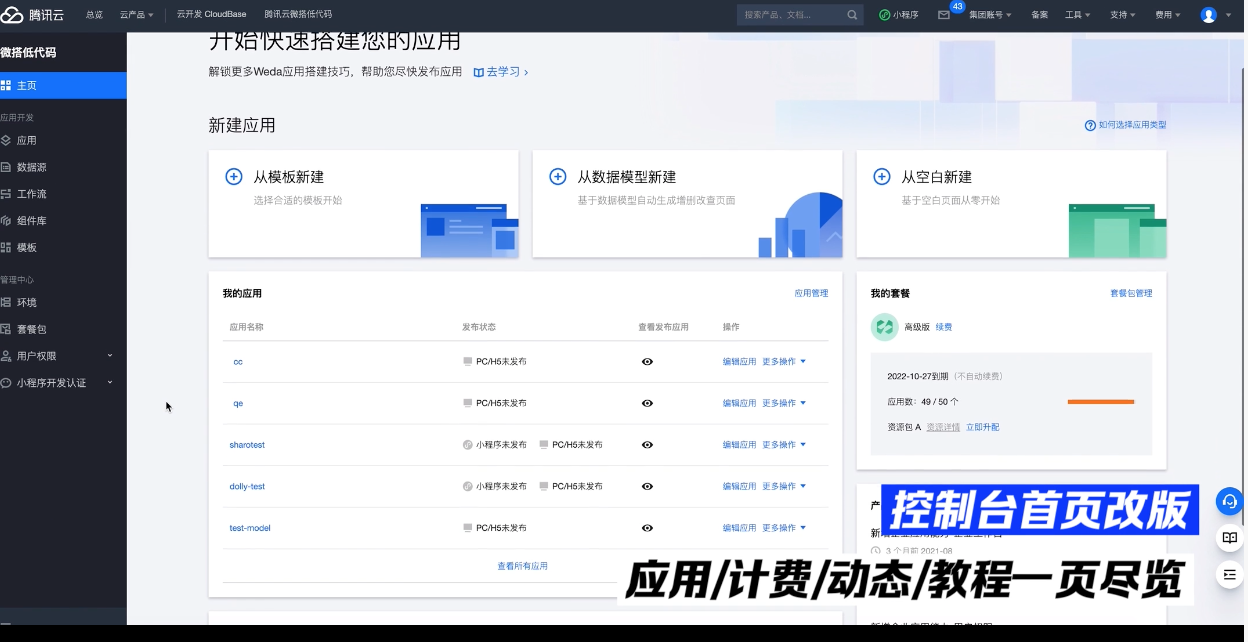Open 应用 in the sidebar

(63, 141)
